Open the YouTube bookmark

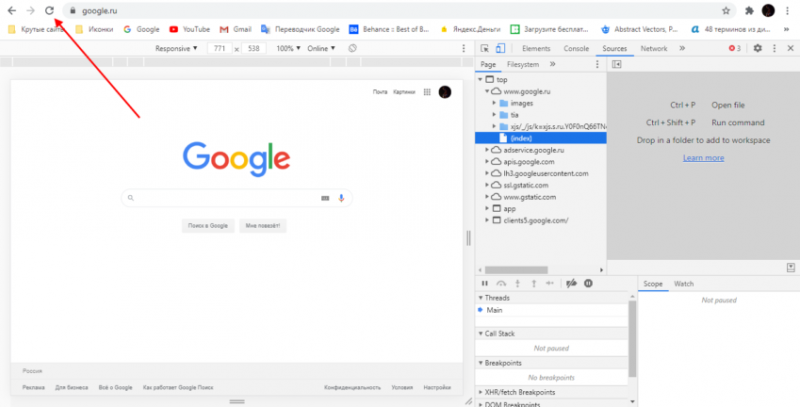pos(189,30)
